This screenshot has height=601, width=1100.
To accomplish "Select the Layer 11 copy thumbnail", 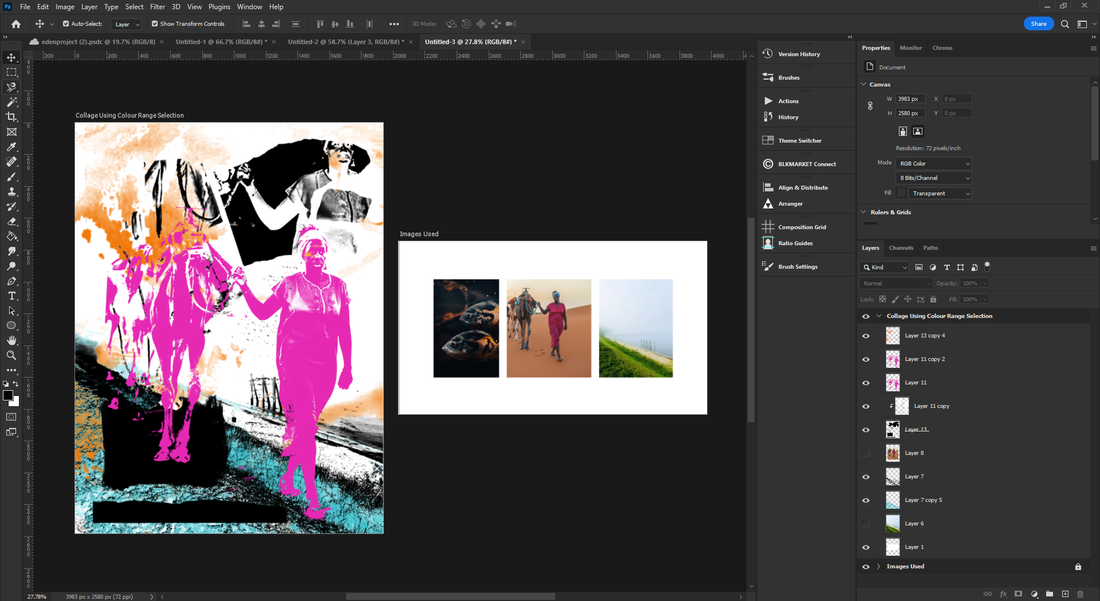I will point(901,406).
